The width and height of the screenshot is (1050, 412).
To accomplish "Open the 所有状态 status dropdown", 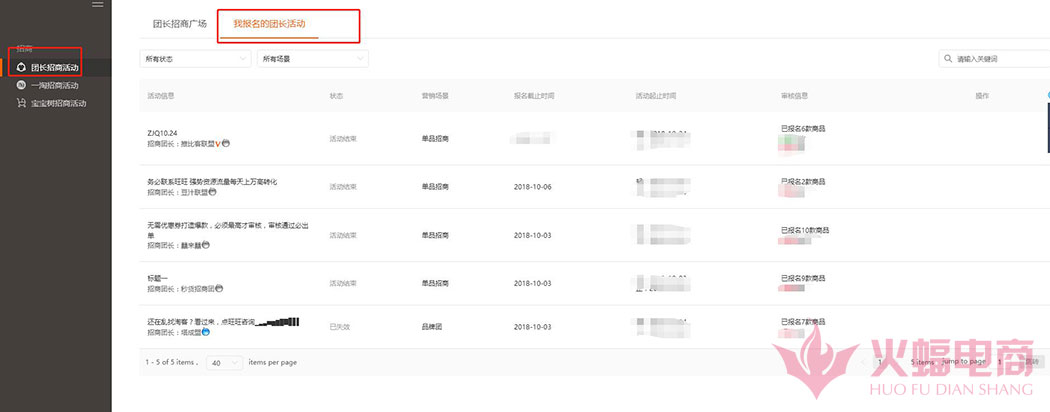I will [x=195, y=59].
